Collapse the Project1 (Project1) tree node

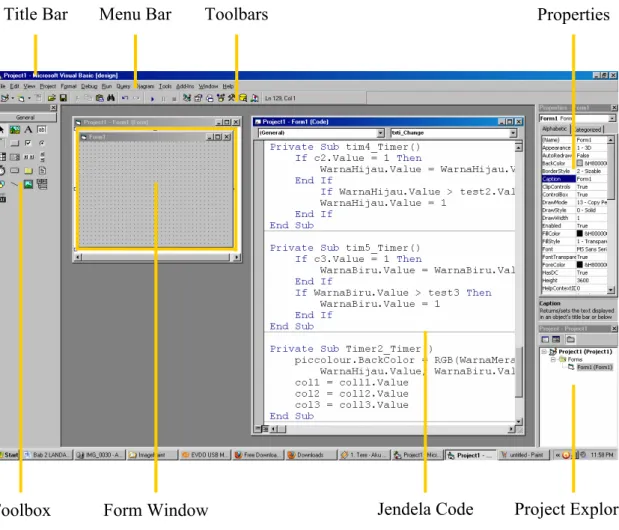544,351
